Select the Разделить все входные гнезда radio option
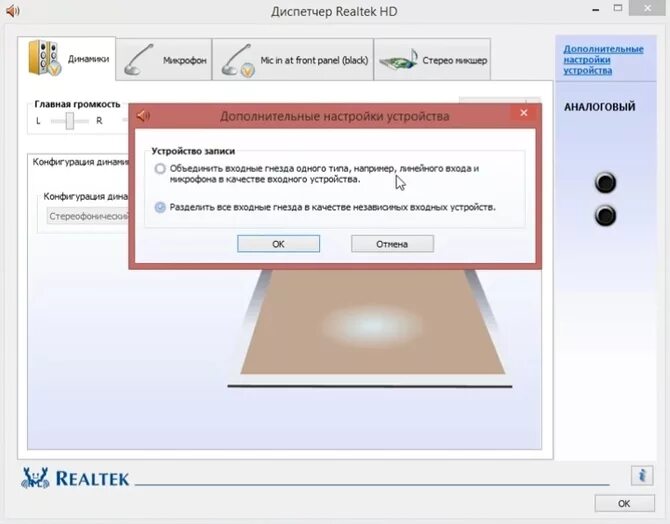 click(160, 207)
